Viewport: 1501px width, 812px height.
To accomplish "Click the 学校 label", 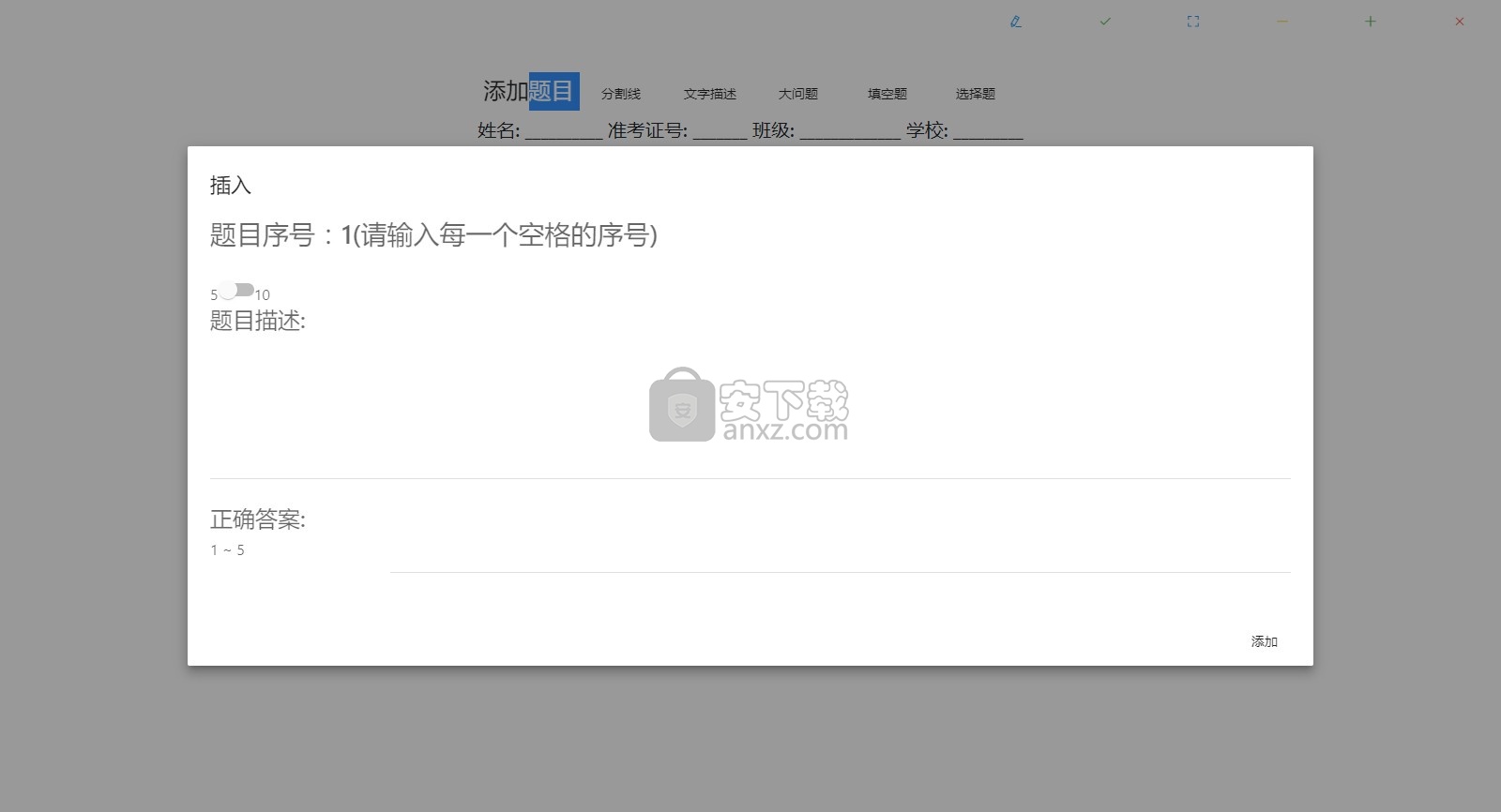I will point(927,130).
